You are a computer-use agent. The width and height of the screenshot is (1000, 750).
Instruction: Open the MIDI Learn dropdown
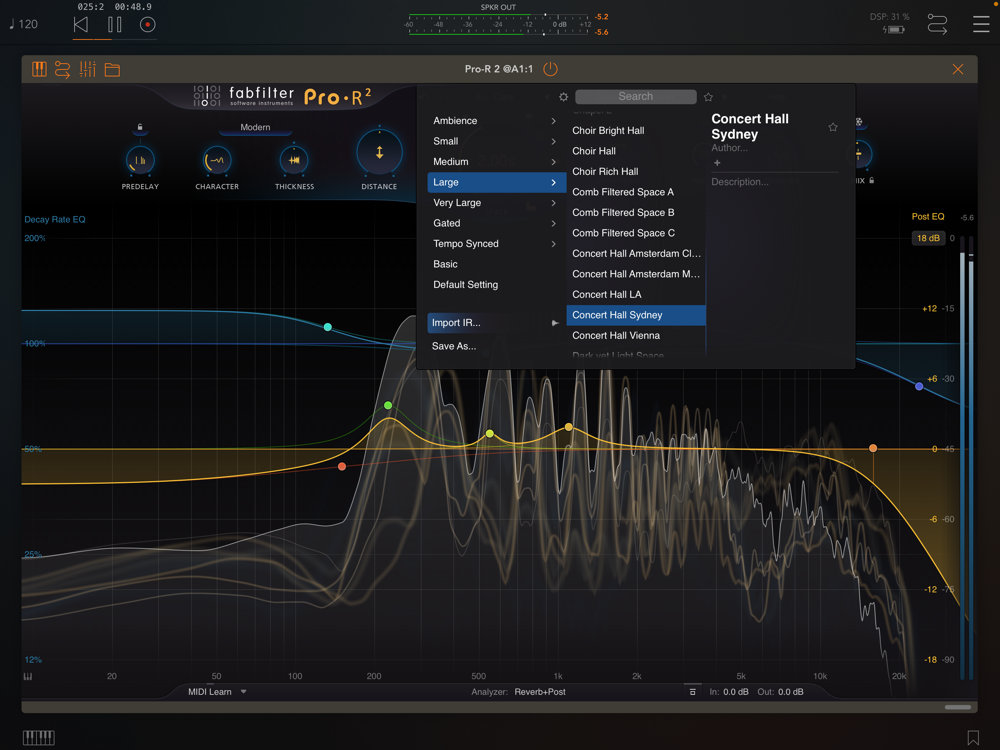click(217, 692)
